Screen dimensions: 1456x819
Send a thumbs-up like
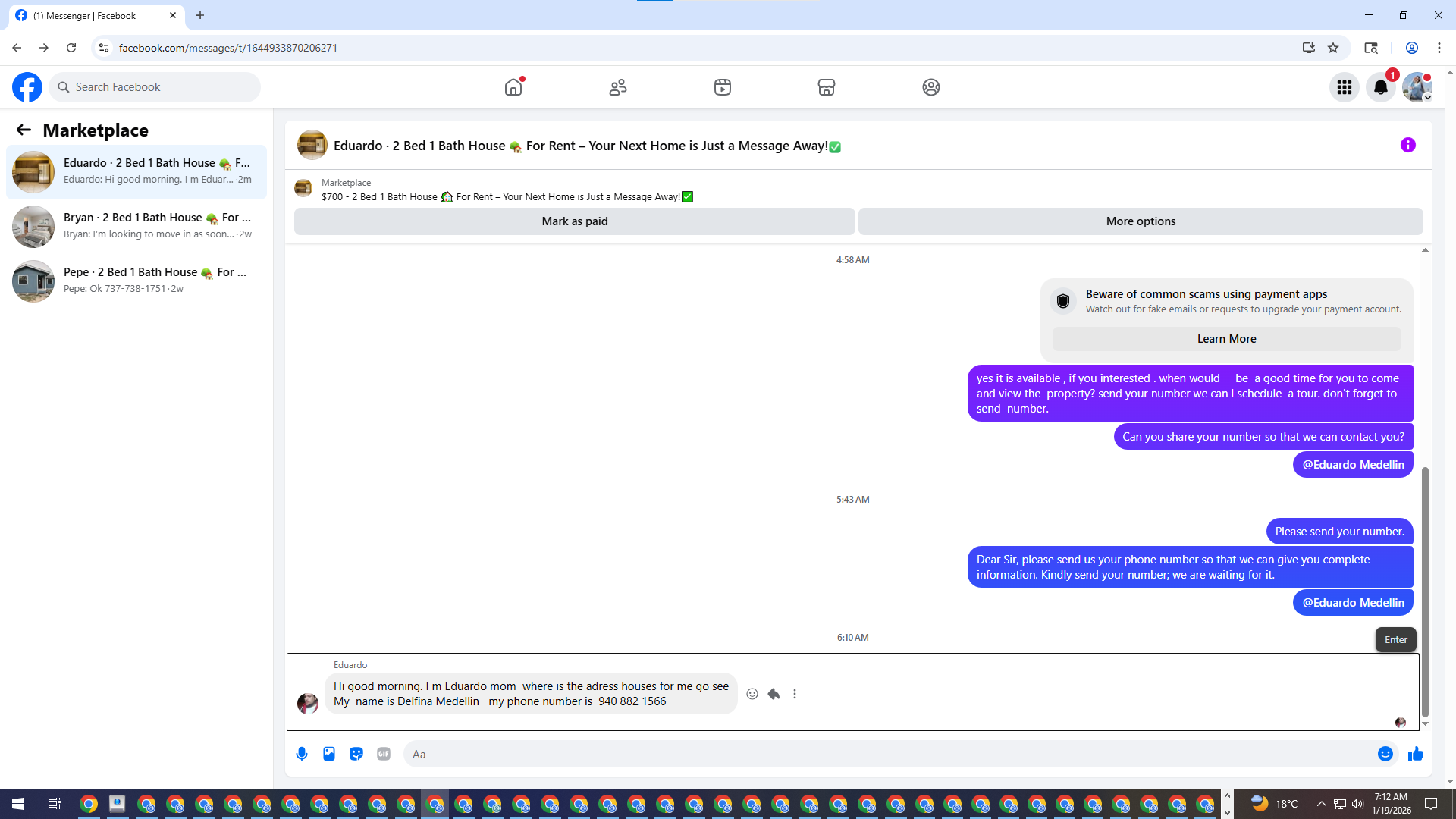1415,754
